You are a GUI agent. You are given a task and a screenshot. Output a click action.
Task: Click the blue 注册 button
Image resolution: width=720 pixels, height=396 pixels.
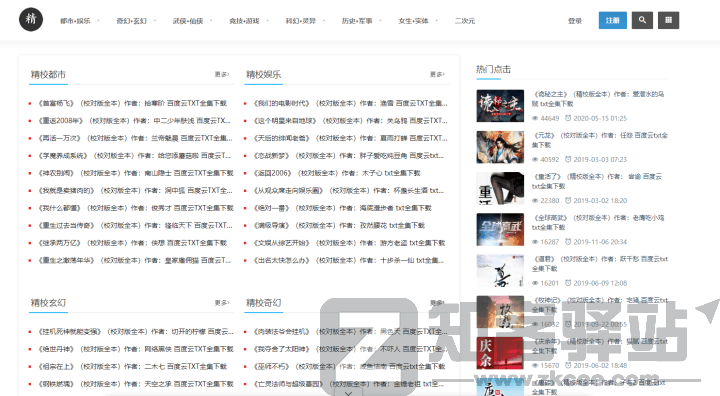point(613,20)
